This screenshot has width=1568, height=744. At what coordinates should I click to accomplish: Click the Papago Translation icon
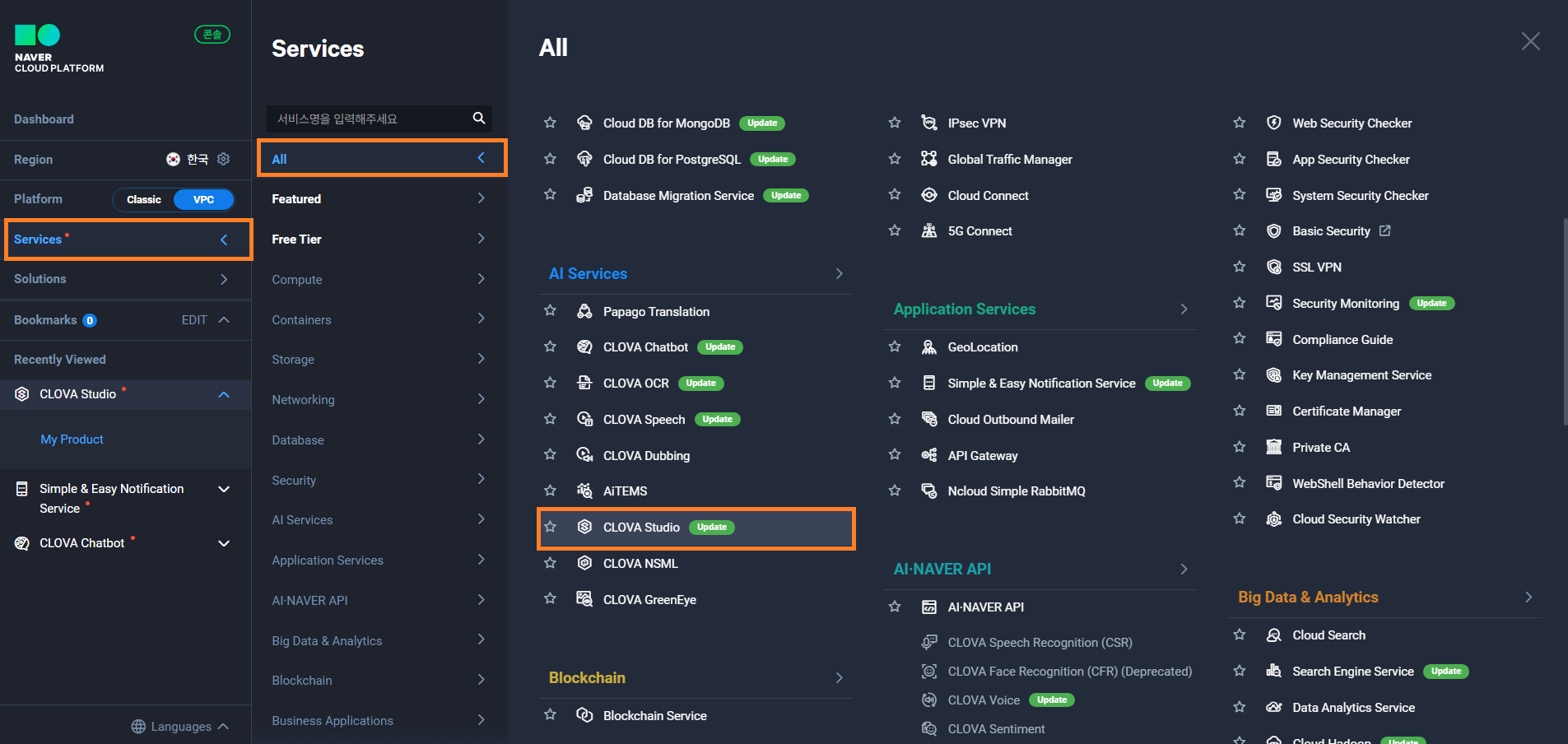click(x=584, y=311)
